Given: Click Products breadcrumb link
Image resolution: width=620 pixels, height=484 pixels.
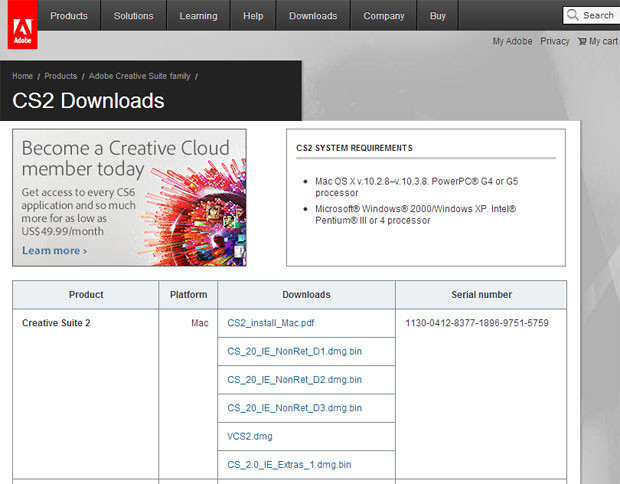Looking at the screenshot, I should [x=60, y=76].
